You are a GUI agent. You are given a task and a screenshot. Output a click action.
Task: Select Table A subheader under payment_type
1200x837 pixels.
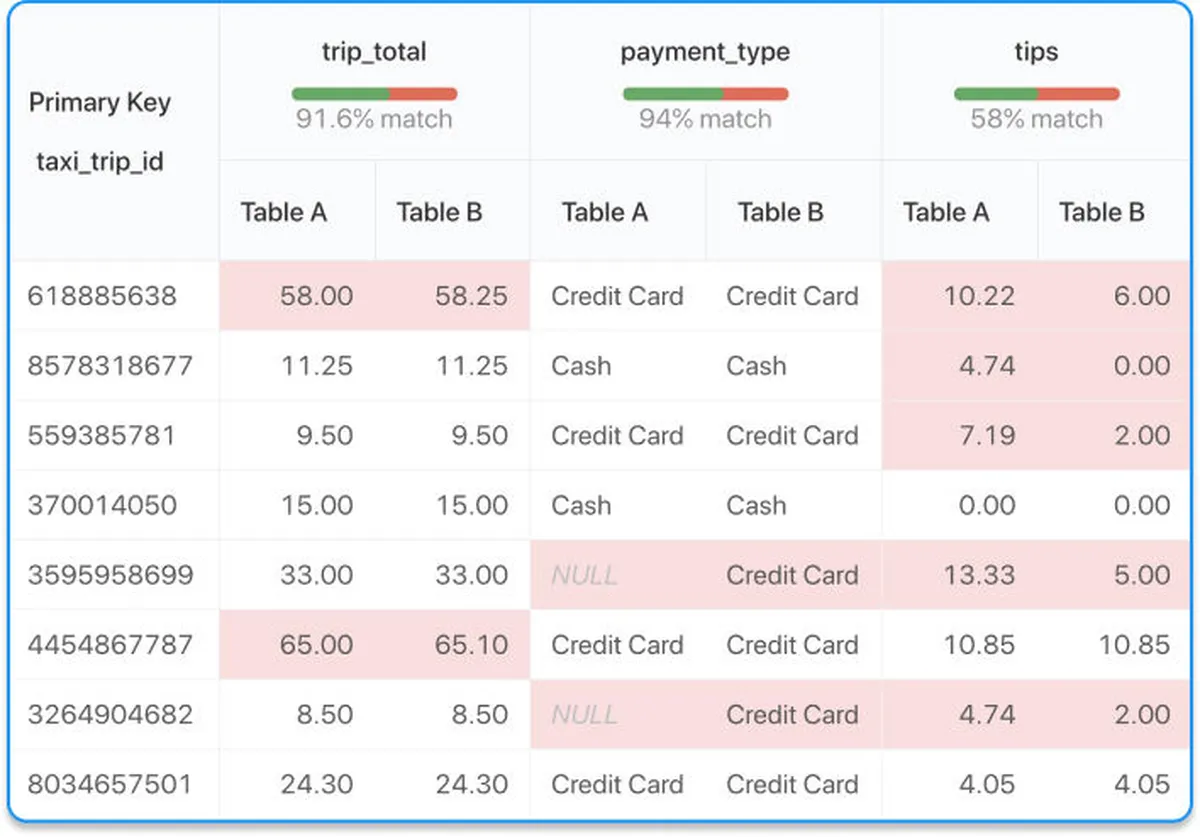[x=604, y=212]
